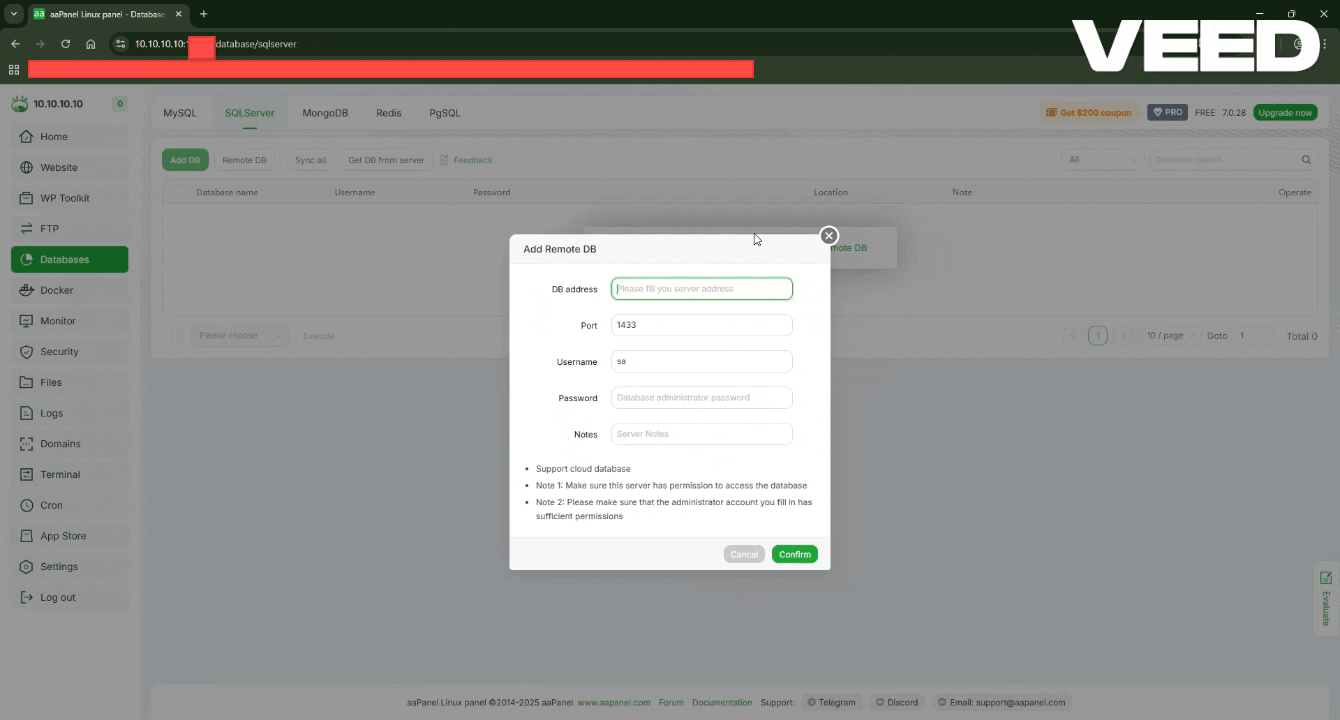Switch to the Redis tab
This screenshot has height=720, width=1340.
[389, 113]
